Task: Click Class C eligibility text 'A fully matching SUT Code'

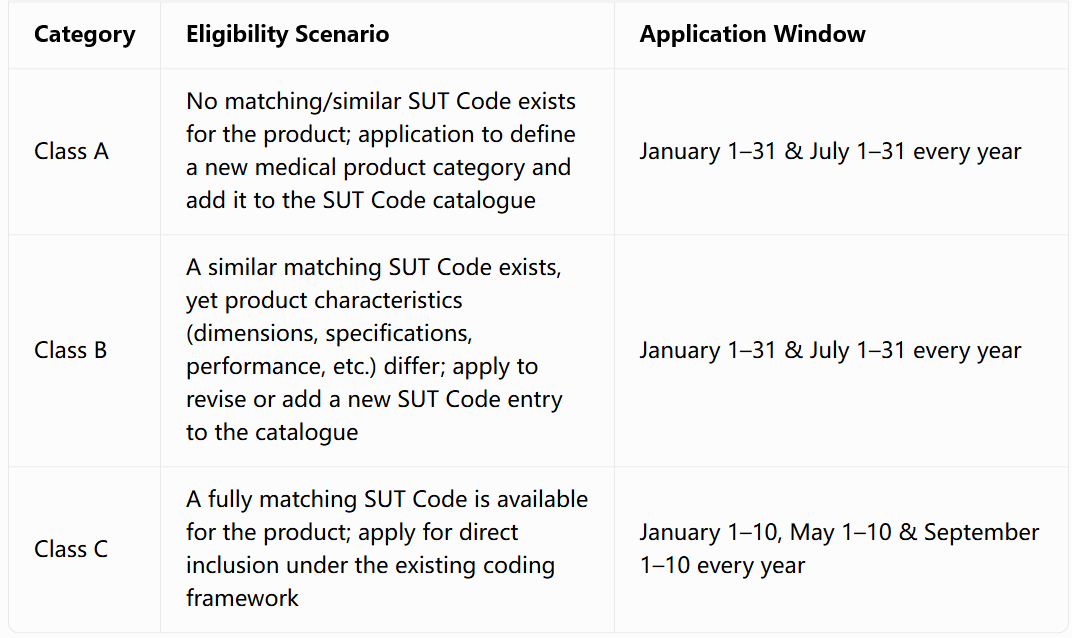Action: pyautogui.click(x=387, y=499)
